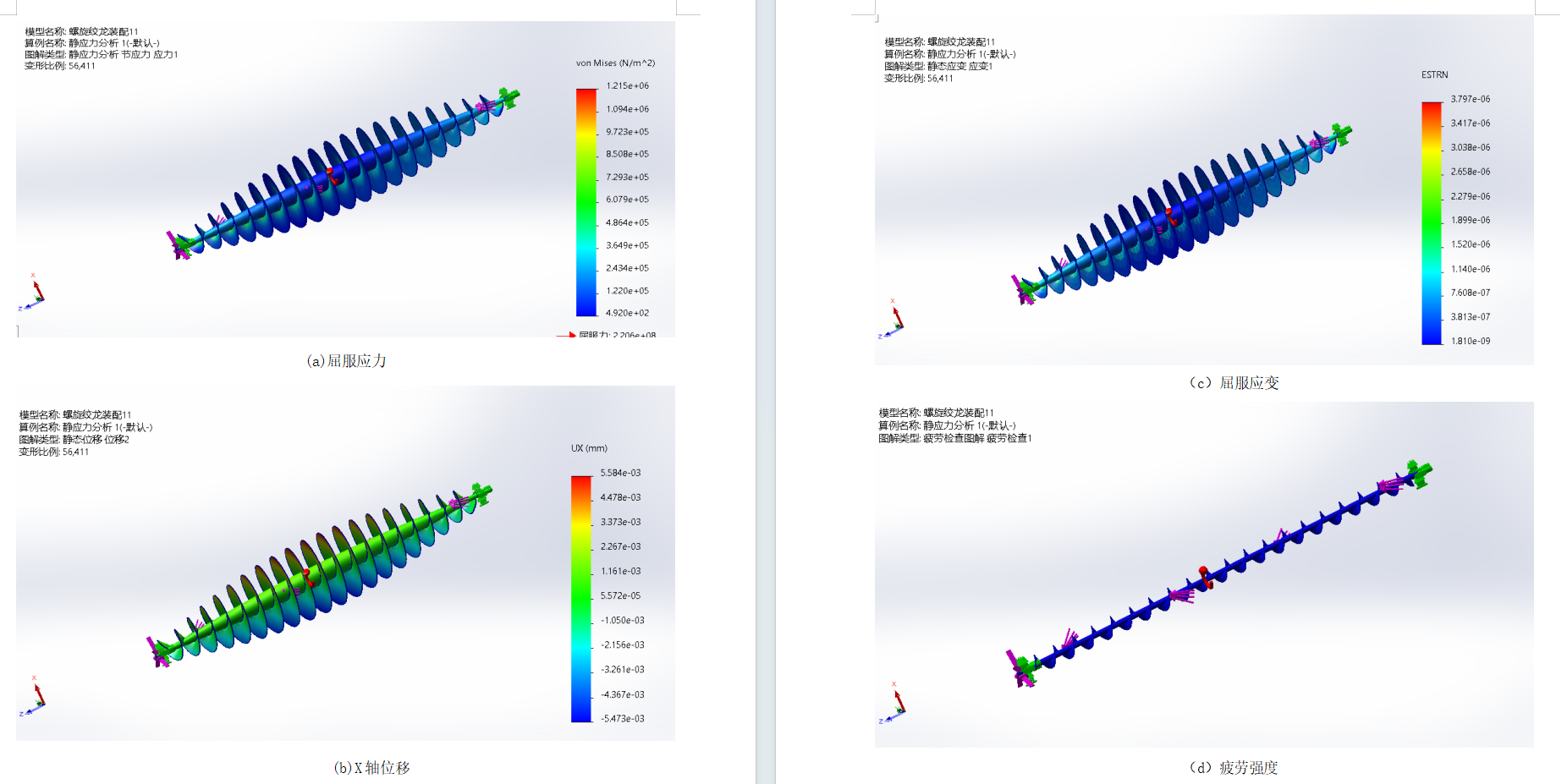The image size is (1567, 784).
Task: Click the strain legend value "1.140e-06"
Action: 1471,269
